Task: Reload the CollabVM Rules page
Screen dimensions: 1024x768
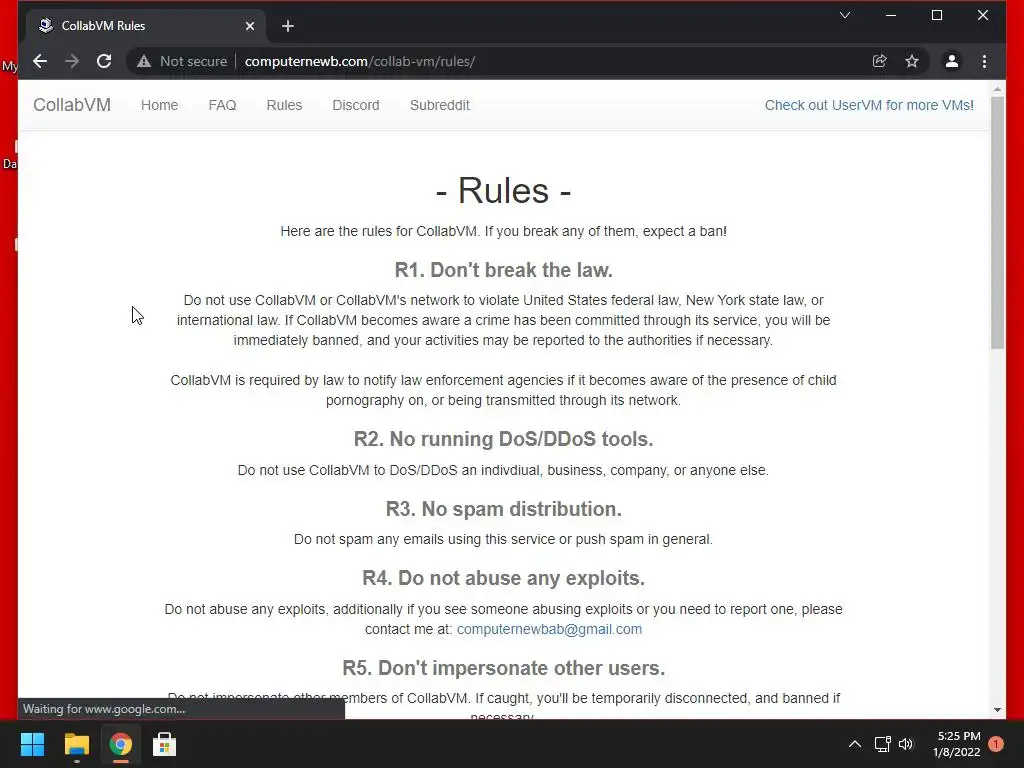Action: (x=104, y=61)
